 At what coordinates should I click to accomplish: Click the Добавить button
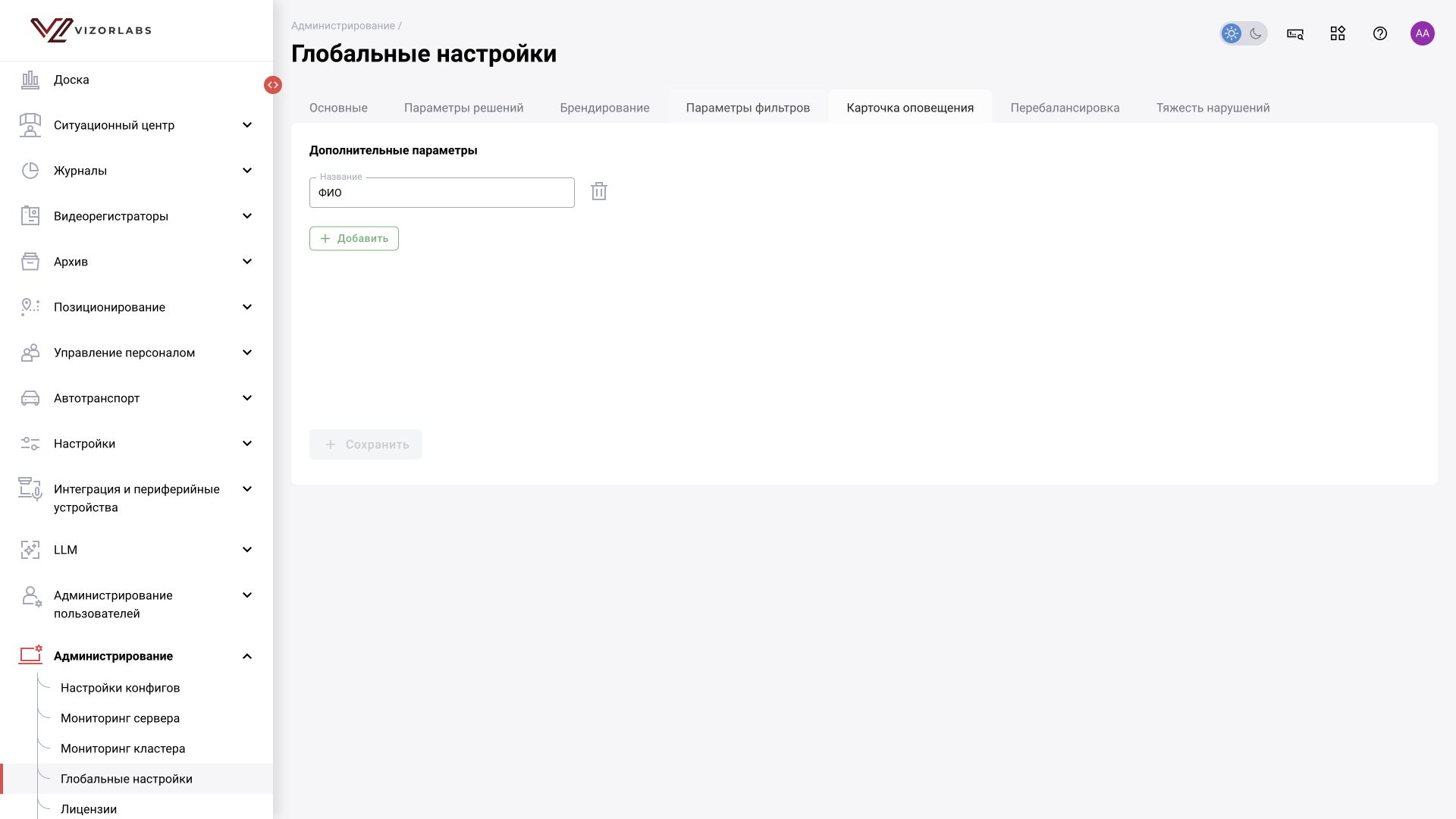[354, 238]
